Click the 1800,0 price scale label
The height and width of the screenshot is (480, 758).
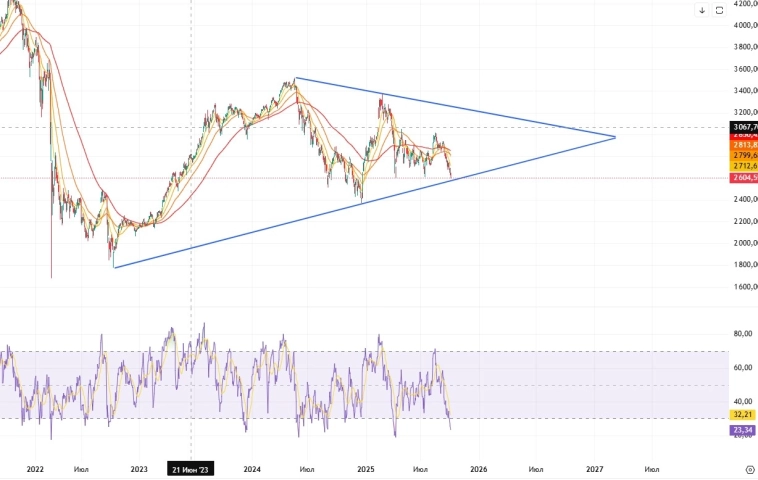tap(745, 265)
